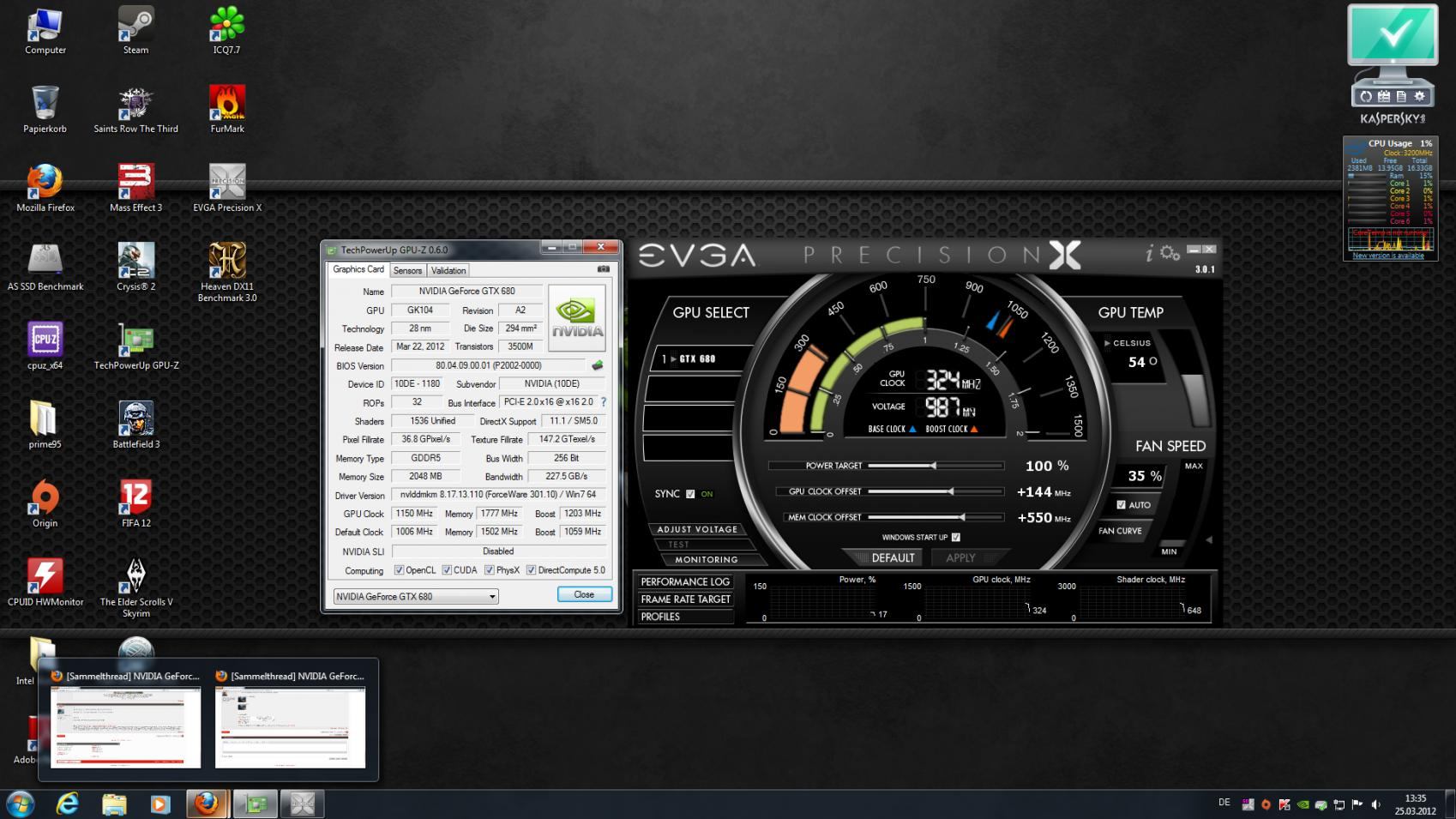Open the Precision X info icon
Viewport: 1456px width, 819px height.
click(x=1149, y=252)
